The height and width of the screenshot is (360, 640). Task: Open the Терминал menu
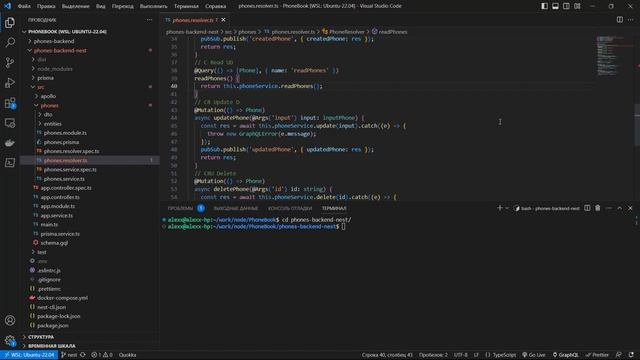(x=186, y=6)
